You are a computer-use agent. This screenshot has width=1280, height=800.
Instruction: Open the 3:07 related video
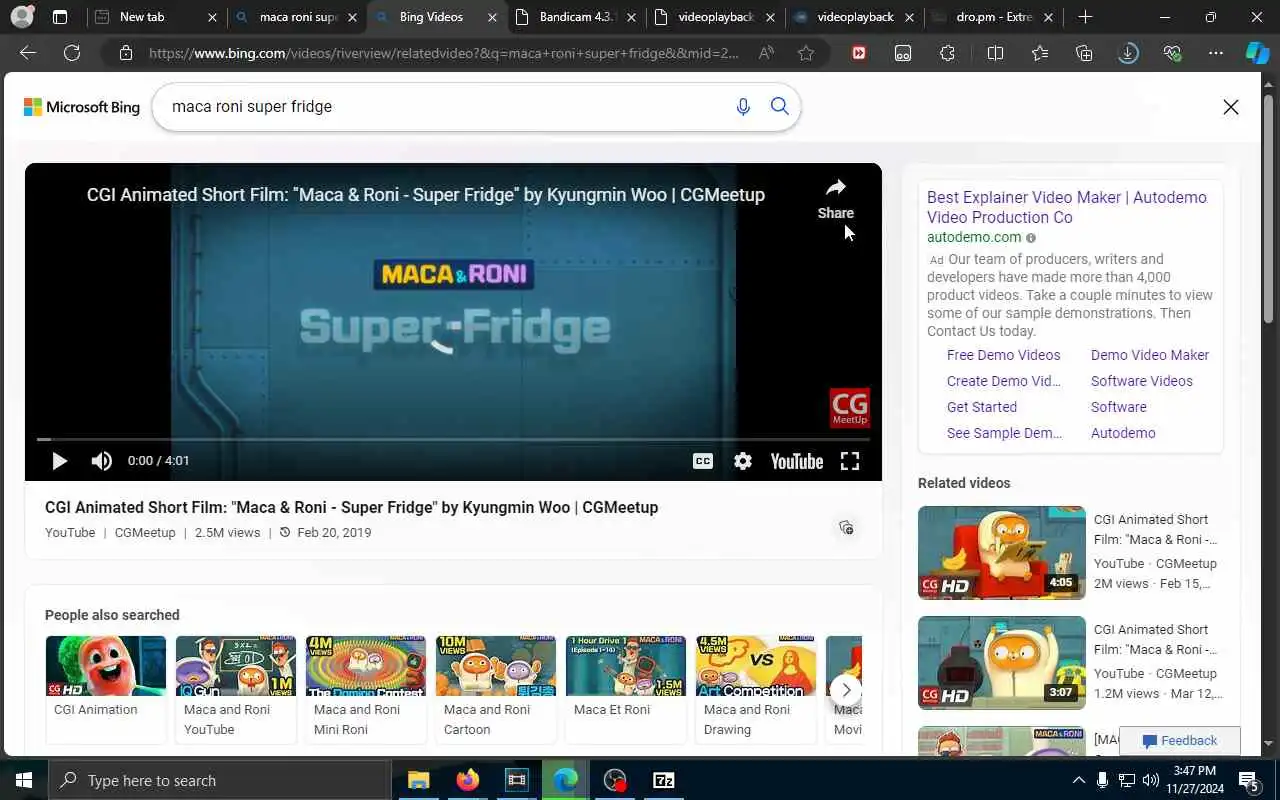tap(1002, 663)
